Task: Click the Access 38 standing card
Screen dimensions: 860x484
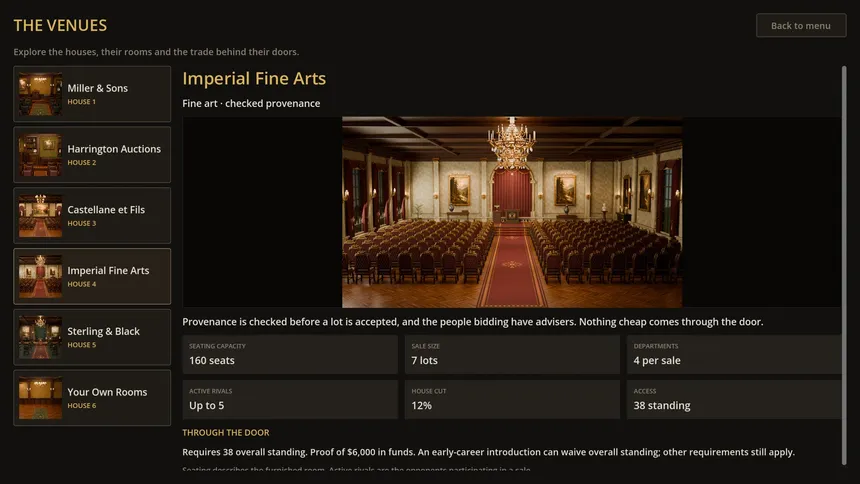Action: pos(734,399)
